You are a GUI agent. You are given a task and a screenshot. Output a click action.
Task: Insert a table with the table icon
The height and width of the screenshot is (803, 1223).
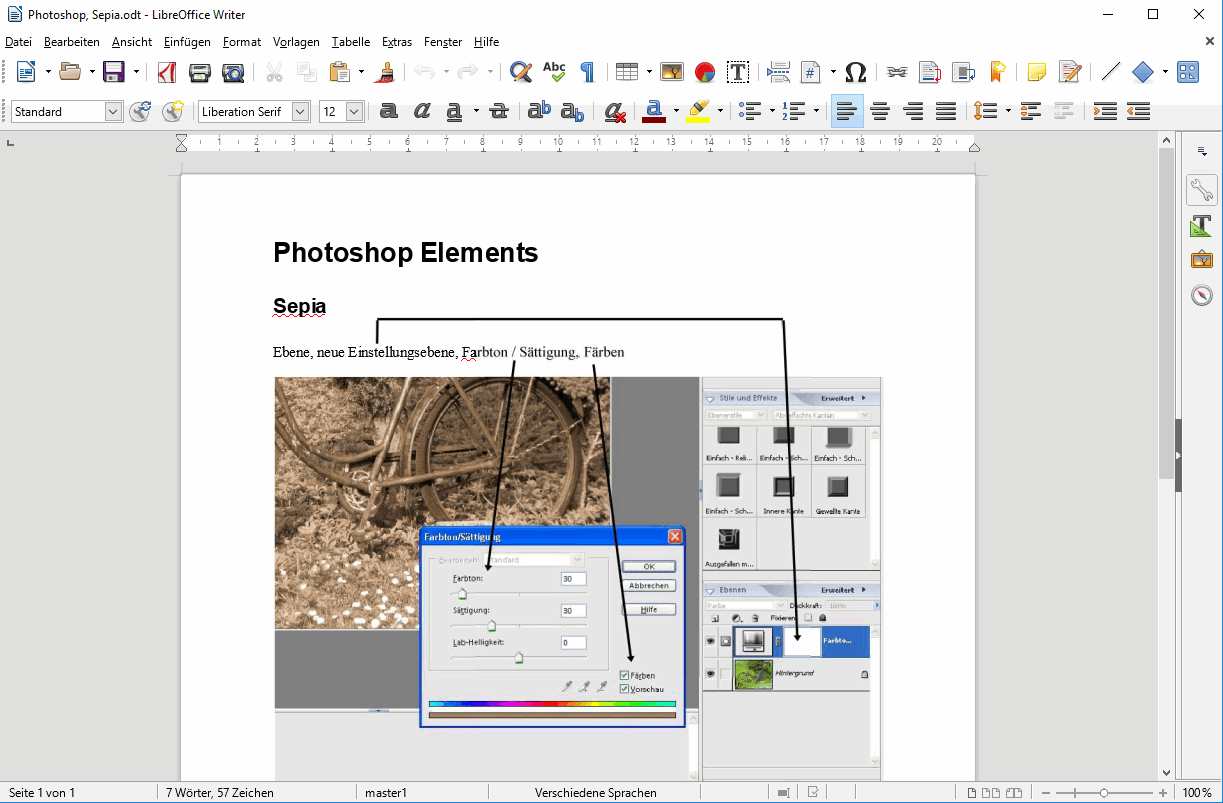click(x=627, y=72)
